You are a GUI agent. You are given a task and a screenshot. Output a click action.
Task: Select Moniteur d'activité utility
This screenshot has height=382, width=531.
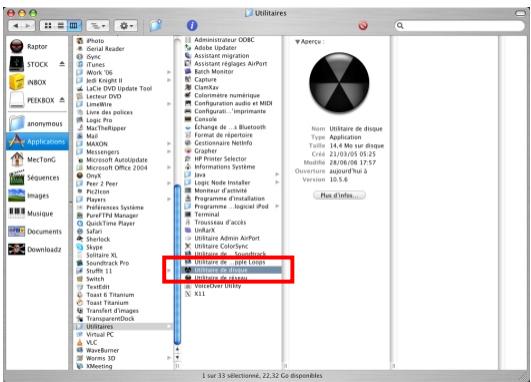pyautogui.click(x=220, y=191)
